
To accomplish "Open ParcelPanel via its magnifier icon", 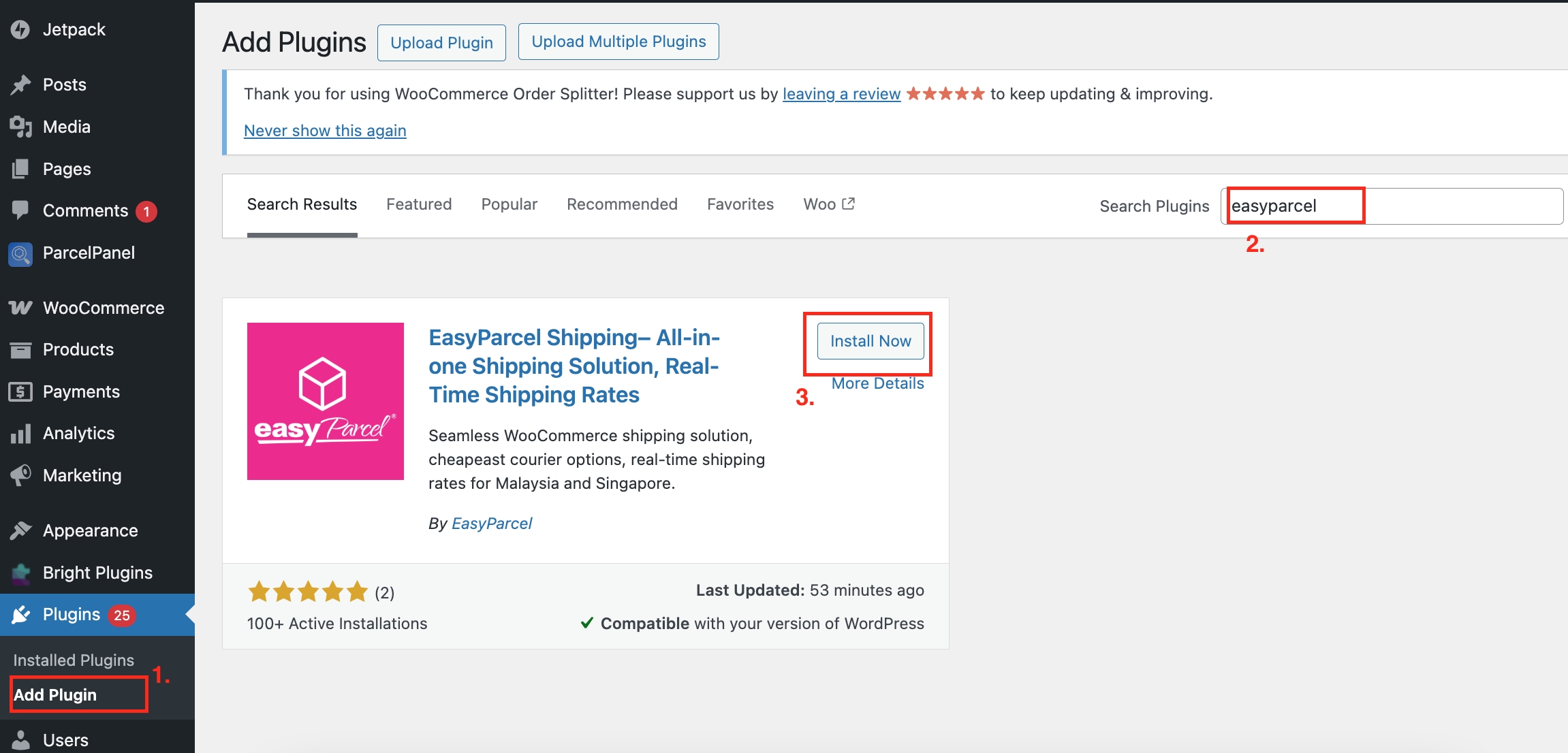I will point(20,254).
